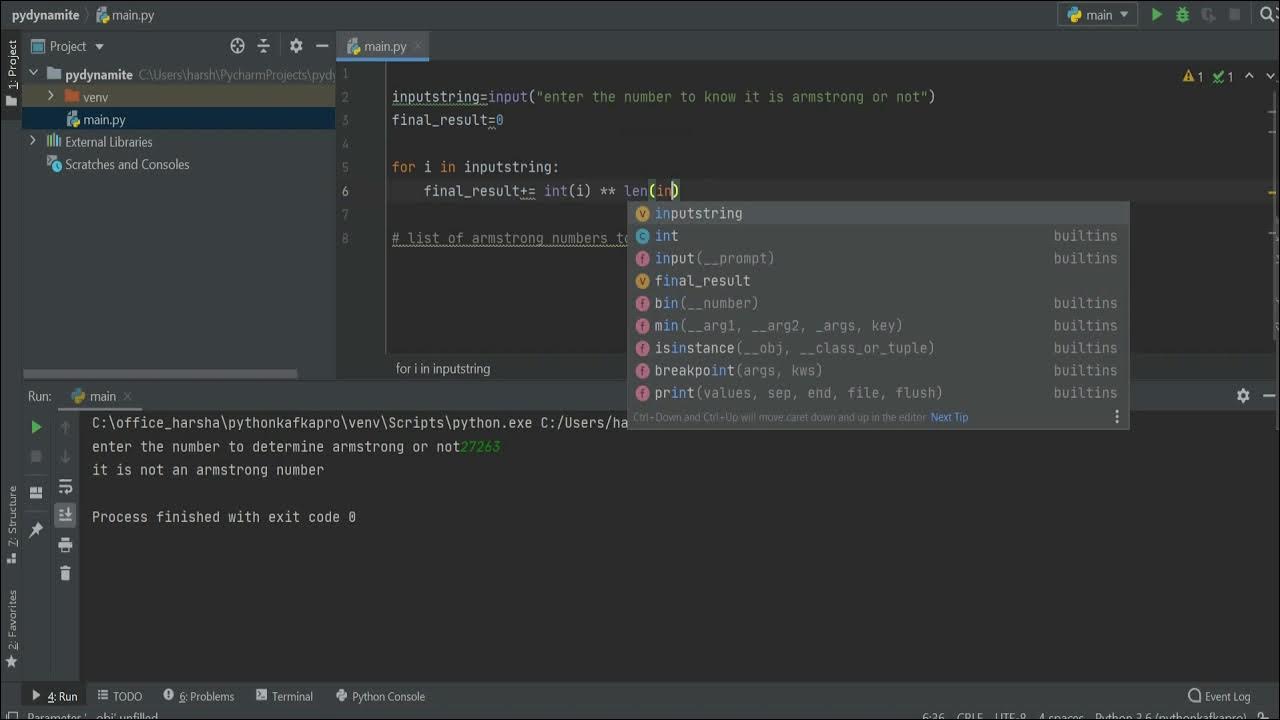Open the Terminal tool window tab
The image size is (1280, 720).
tap(284, 696)
